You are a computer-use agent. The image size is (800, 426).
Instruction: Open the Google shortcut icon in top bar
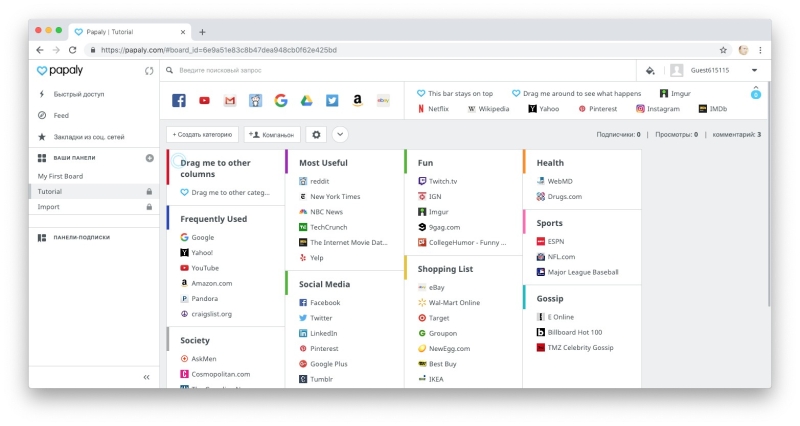281,101
